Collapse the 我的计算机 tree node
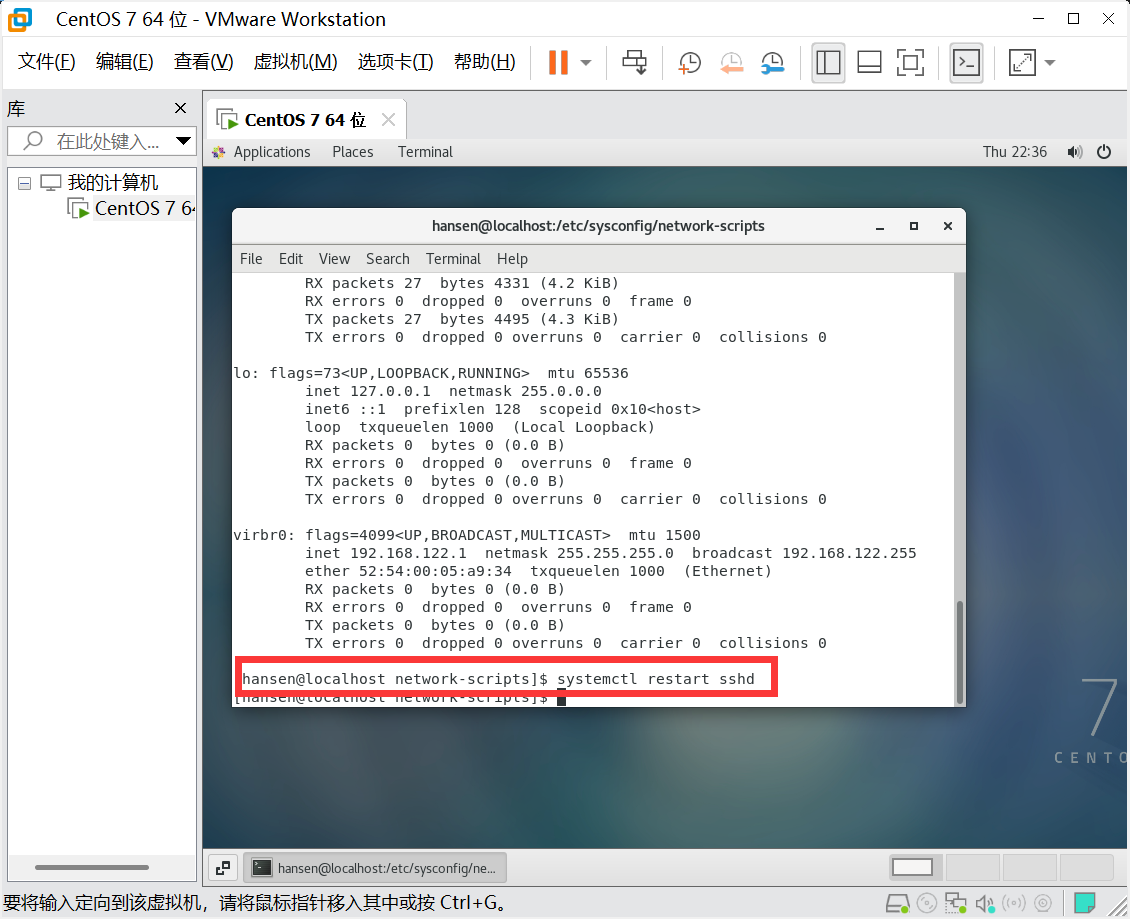 (x=25, y=183)
